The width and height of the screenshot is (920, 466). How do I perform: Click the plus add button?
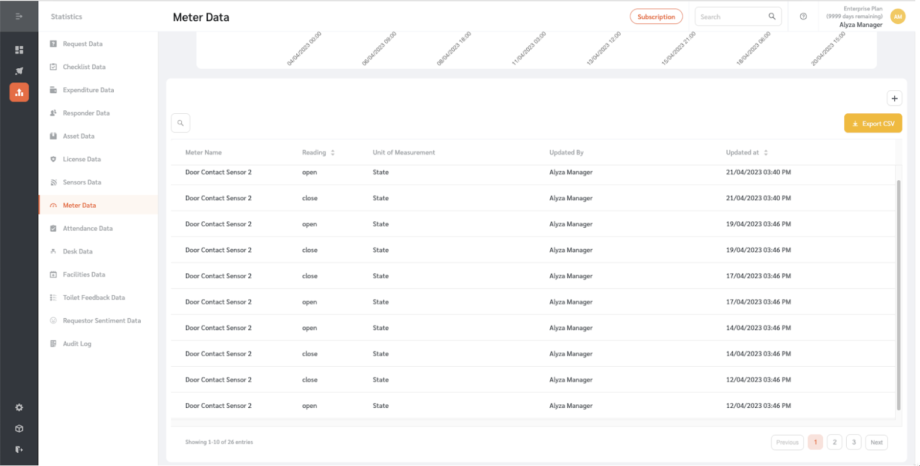click(x=894, y=99)
